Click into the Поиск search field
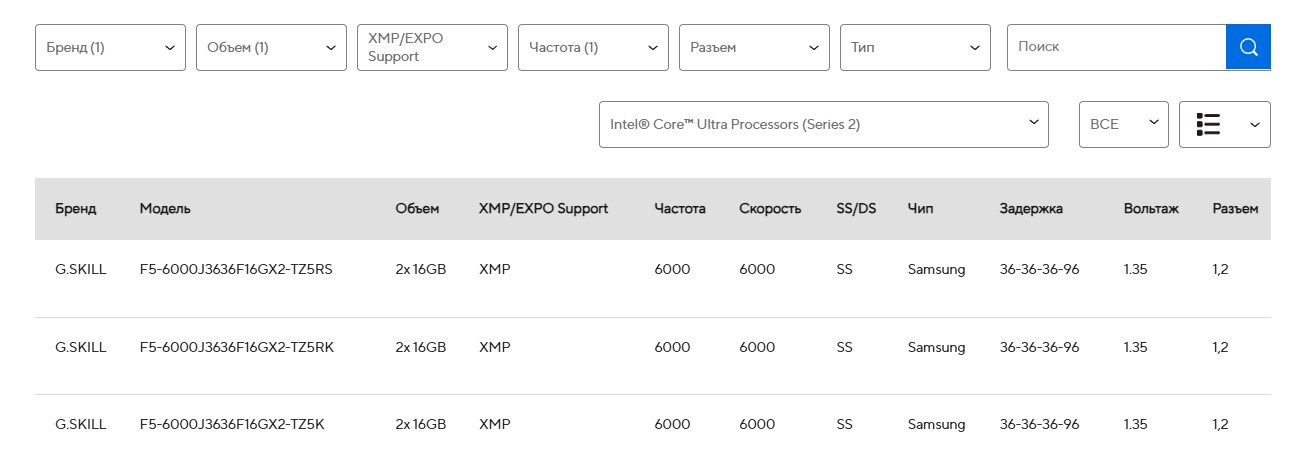1313x453 pixels. point(1116,47)
